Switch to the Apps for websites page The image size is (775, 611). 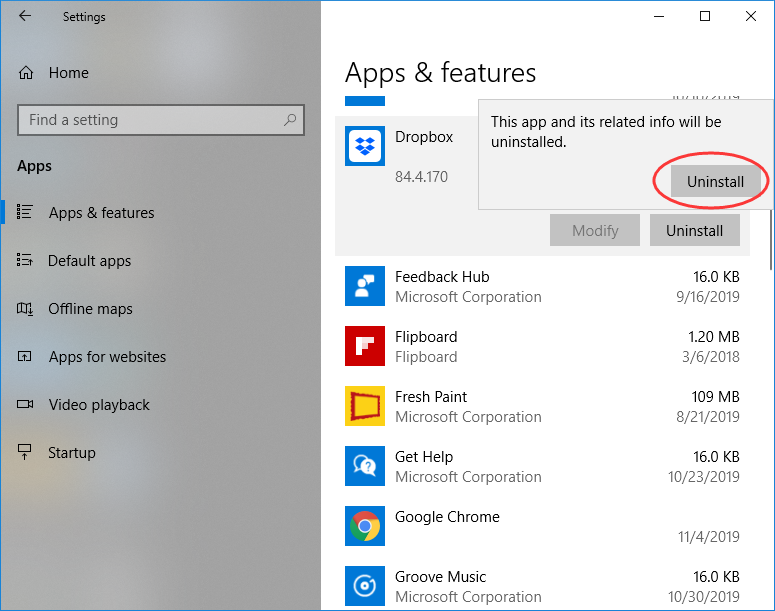pos(107,356)
